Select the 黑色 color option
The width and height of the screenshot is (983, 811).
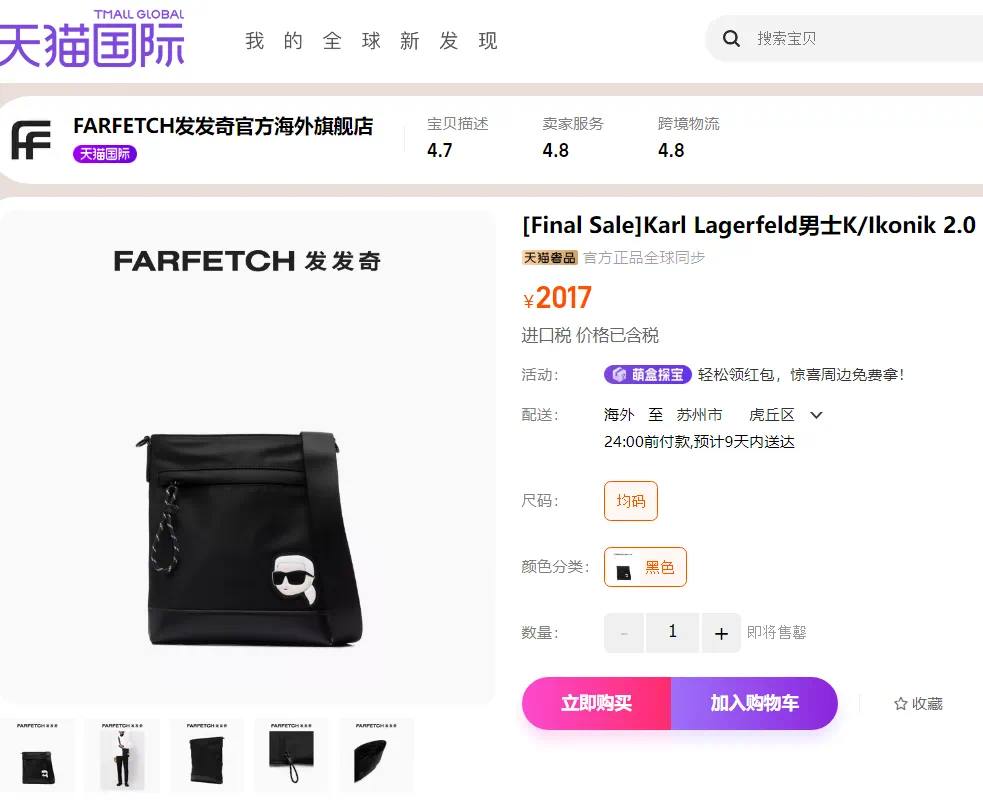point(645,567)
